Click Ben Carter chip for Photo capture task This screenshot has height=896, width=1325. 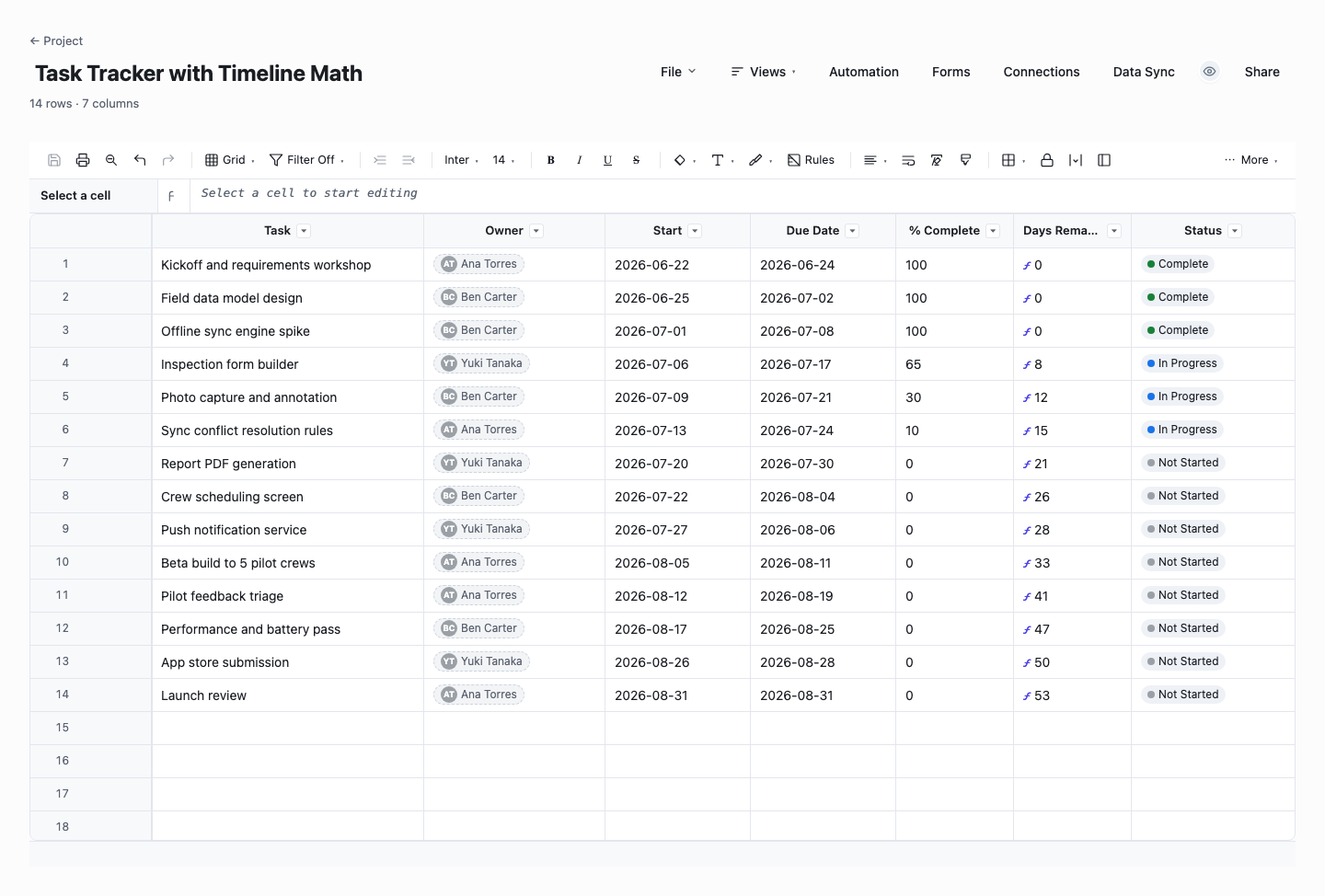[478, 396]
